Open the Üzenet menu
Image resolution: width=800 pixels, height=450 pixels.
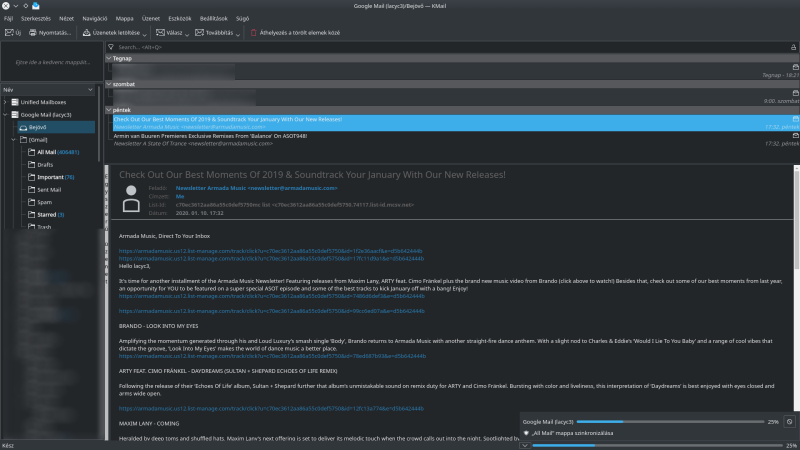pyautogui.click(x=151, y=18)
